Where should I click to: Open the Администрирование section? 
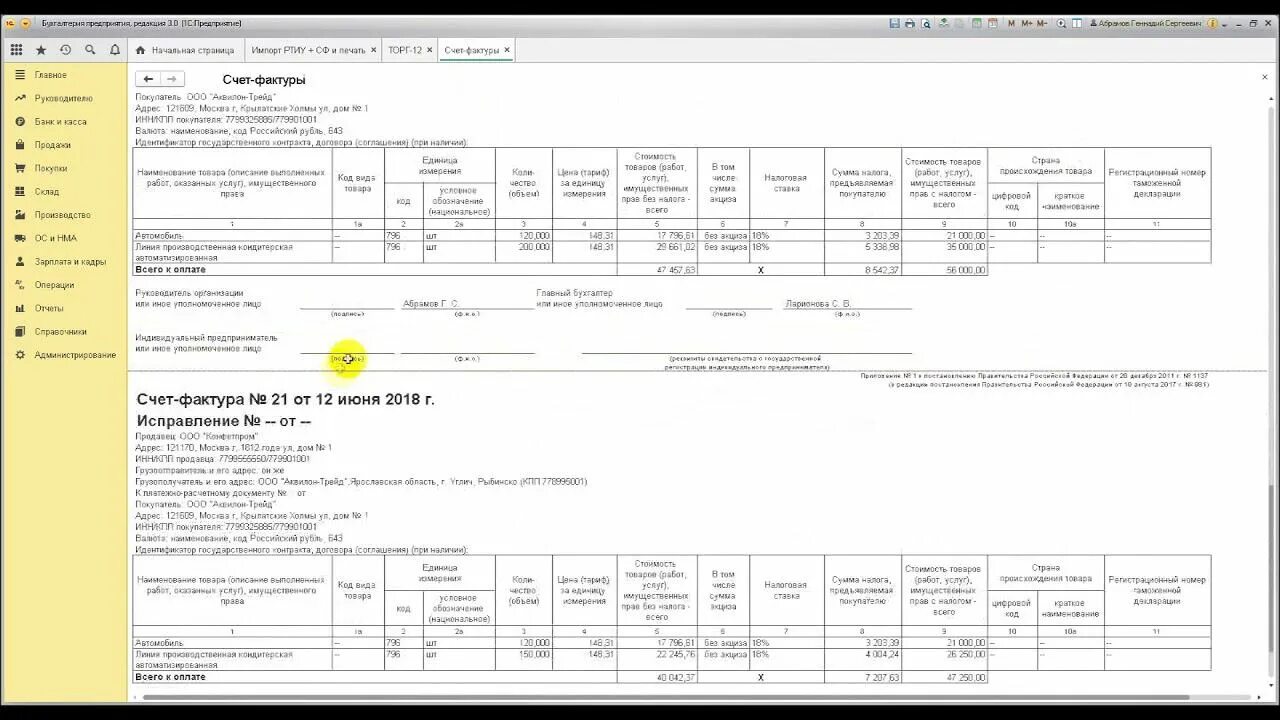[75, 355]
